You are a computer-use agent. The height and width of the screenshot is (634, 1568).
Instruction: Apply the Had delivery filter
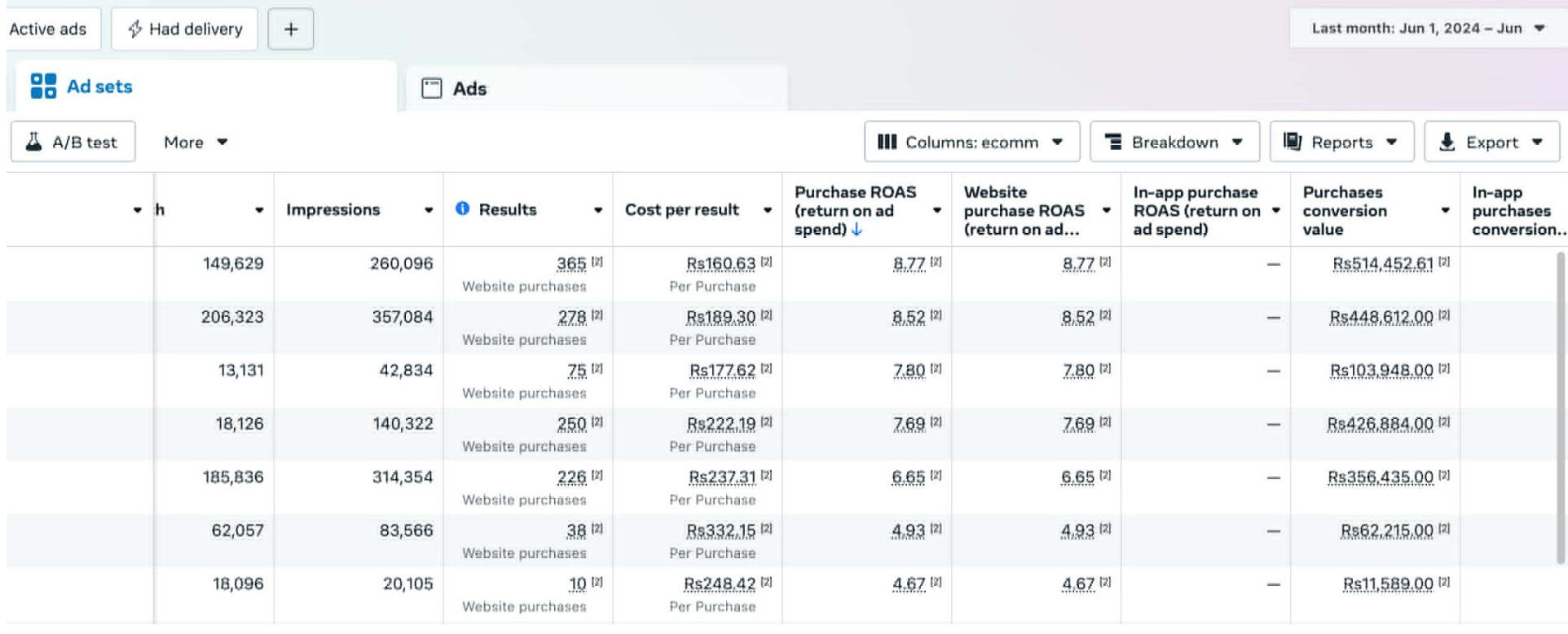[185, 29]
